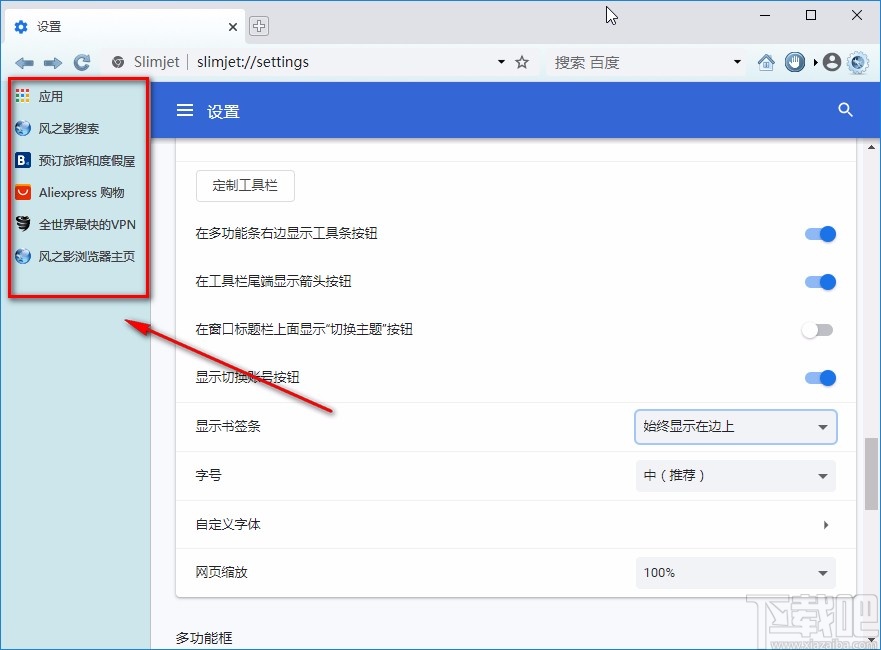This screenshot has width=881, height=650.
Task: Click the magnifier search icon in settings header
Action: [846, 111]
